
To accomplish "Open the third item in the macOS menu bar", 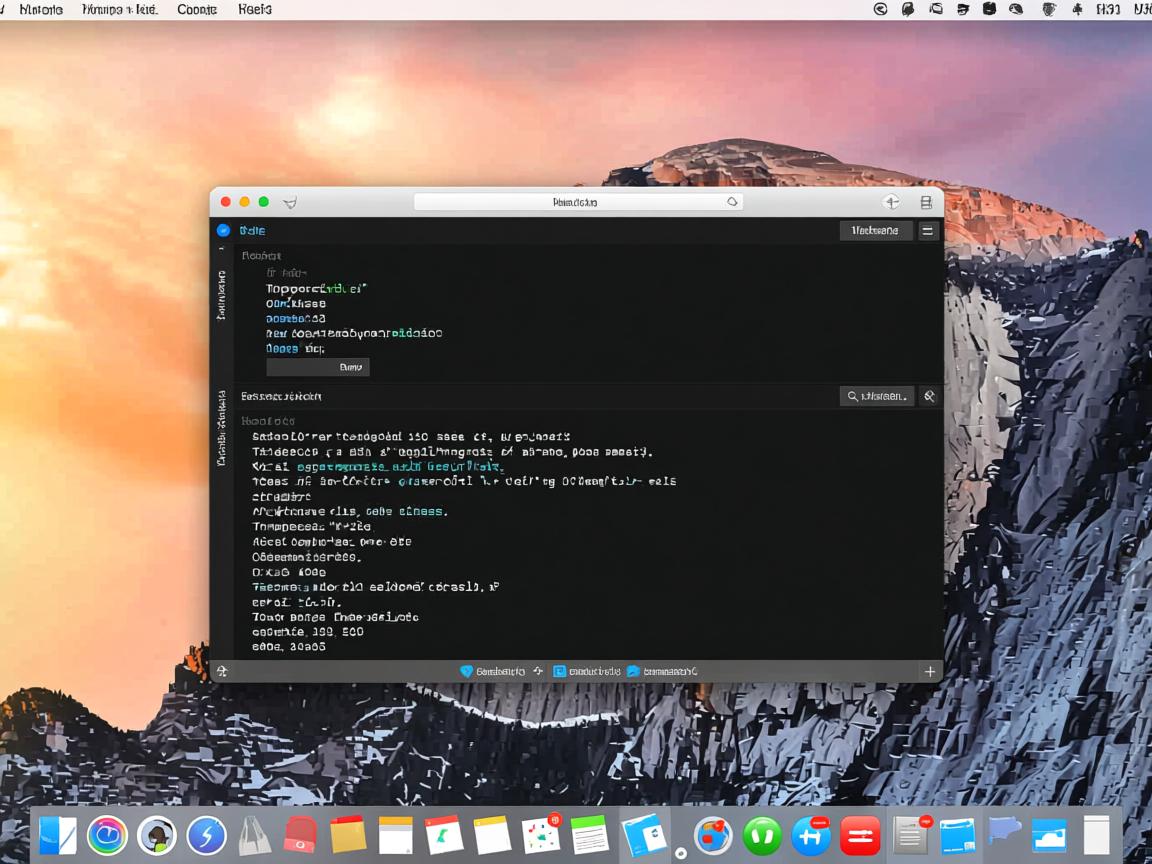I will click(197, 9).
